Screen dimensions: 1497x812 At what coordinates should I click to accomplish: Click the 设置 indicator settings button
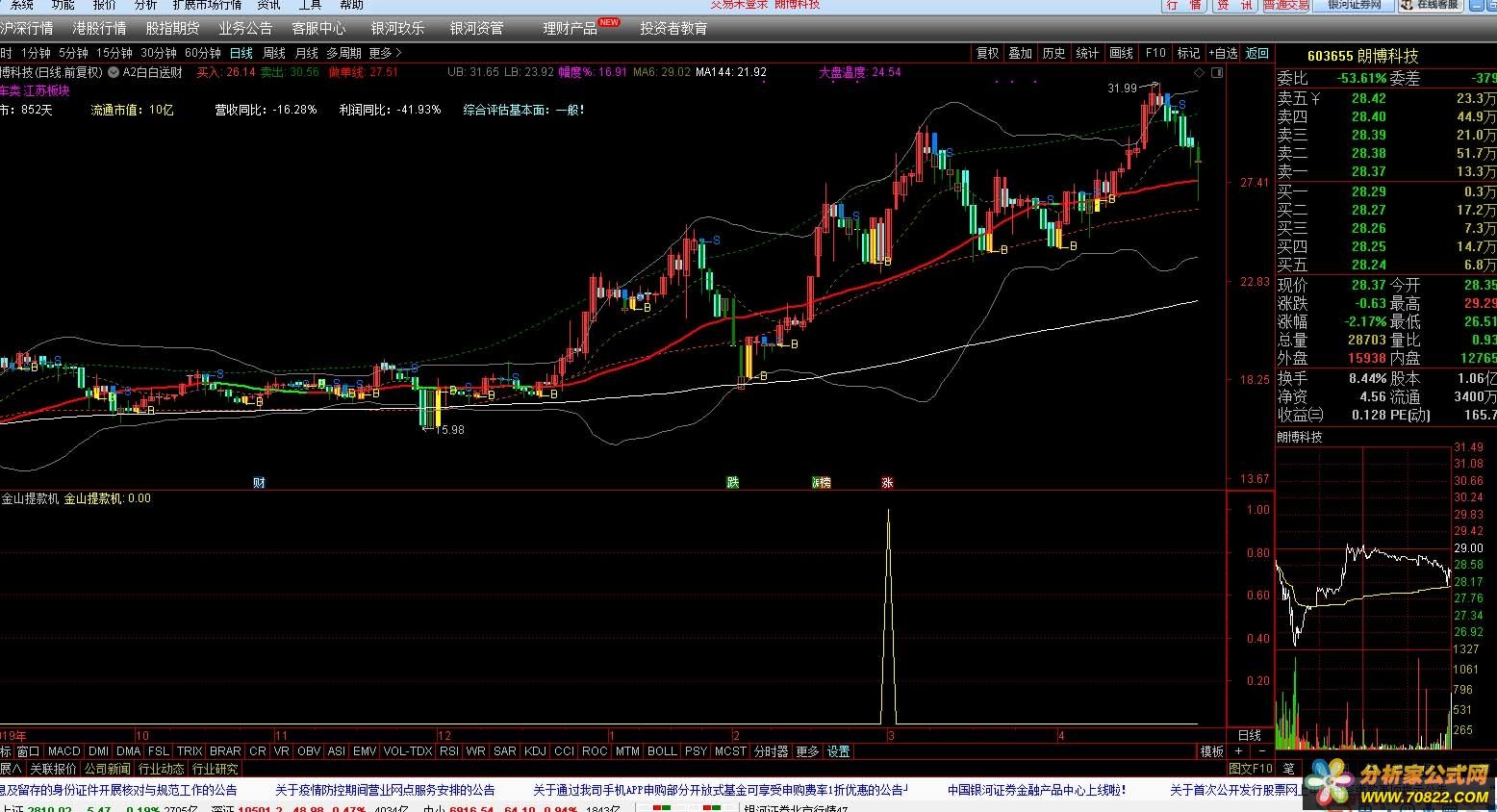click(x=839, y=751)
